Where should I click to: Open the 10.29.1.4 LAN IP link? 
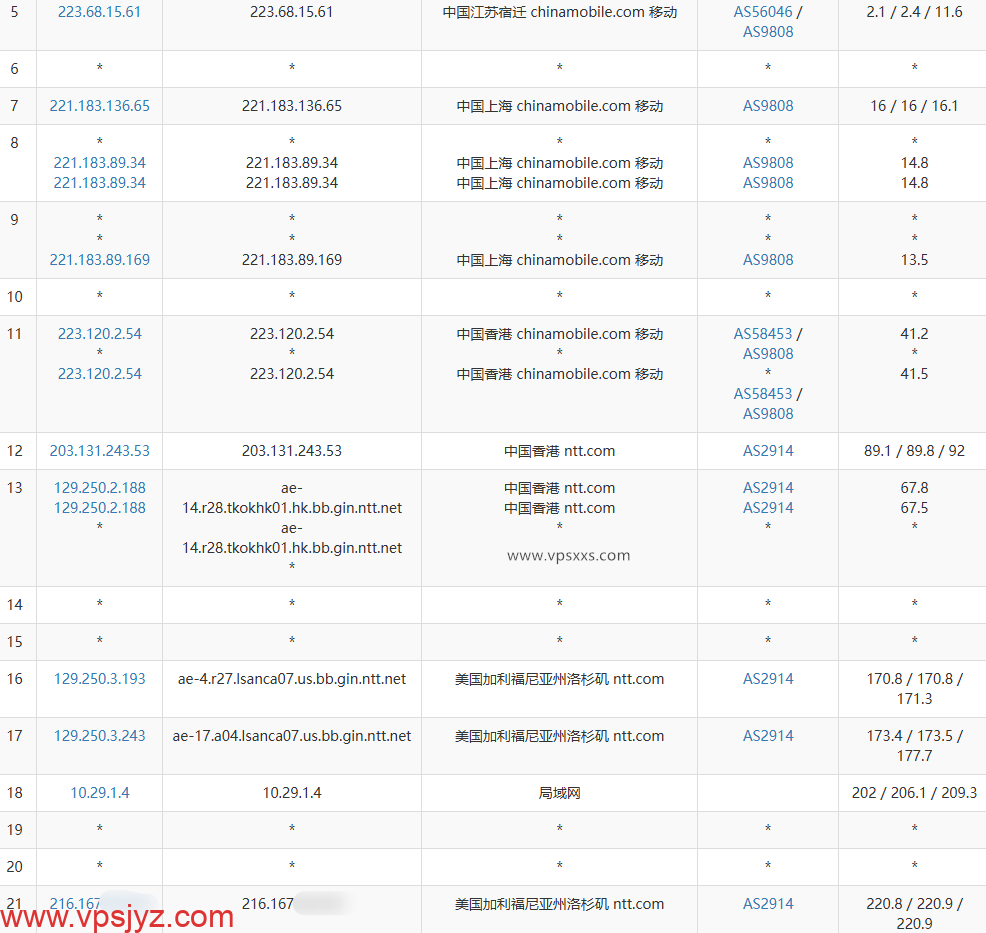pos(99,793)
